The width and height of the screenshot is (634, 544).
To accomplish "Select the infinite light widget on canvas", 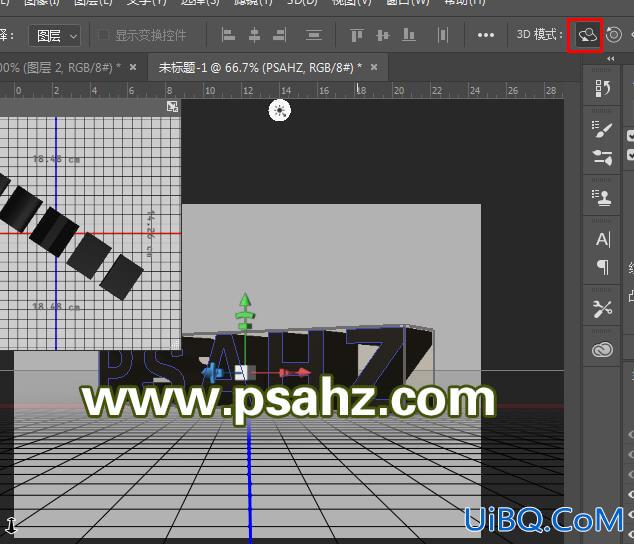I will point(279,110).
